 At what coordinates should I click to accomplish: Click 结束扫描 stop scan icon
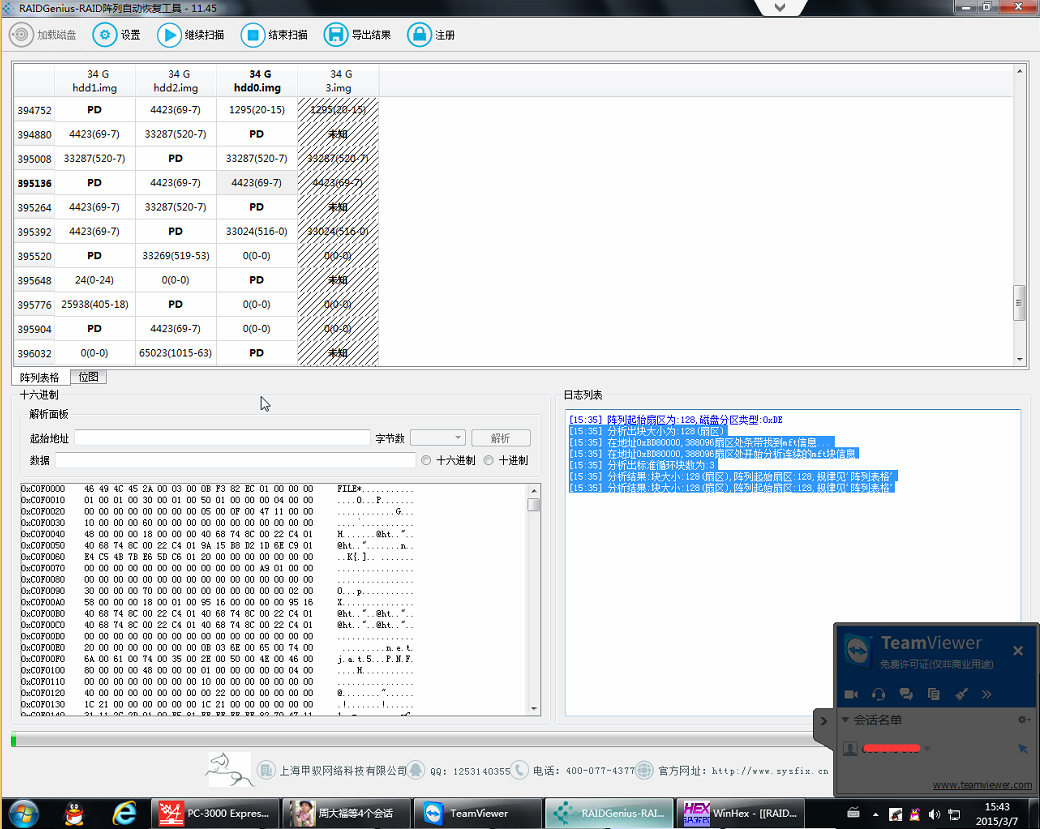(253, 34)
